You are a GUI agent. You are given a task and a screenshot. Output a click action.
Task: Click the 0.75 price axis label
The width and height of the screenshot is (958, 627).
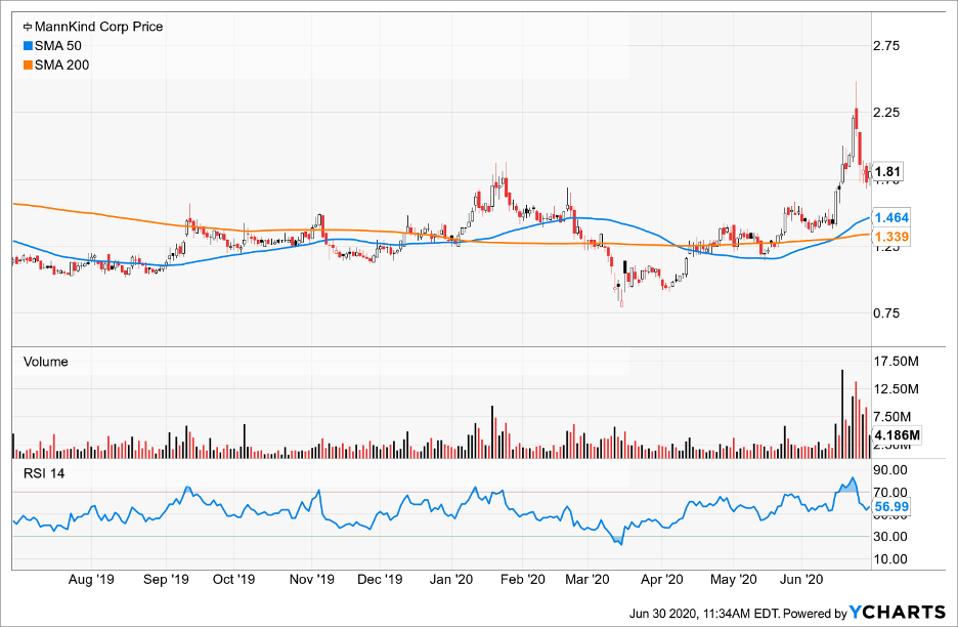(887, 313)
